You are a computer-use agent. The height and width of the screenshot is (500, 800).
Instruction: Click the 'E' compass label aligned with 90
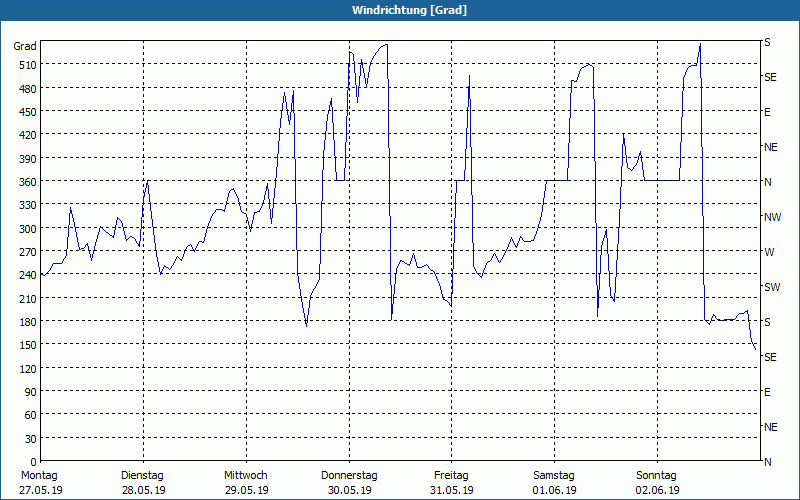point(767,392)
